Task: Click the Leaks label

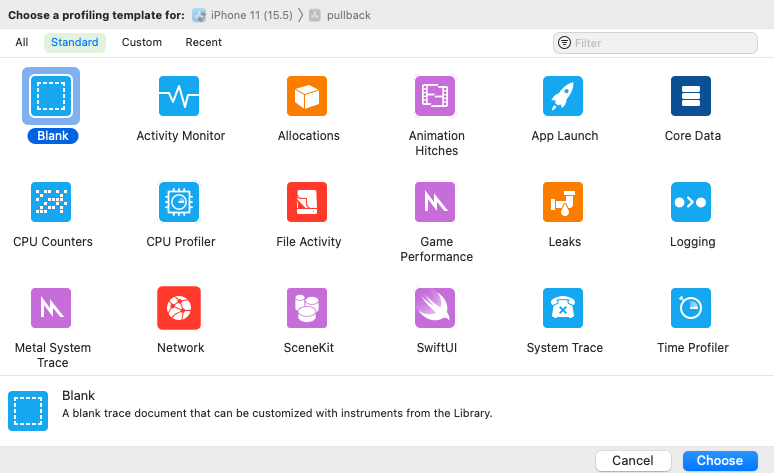Action: 565,242
